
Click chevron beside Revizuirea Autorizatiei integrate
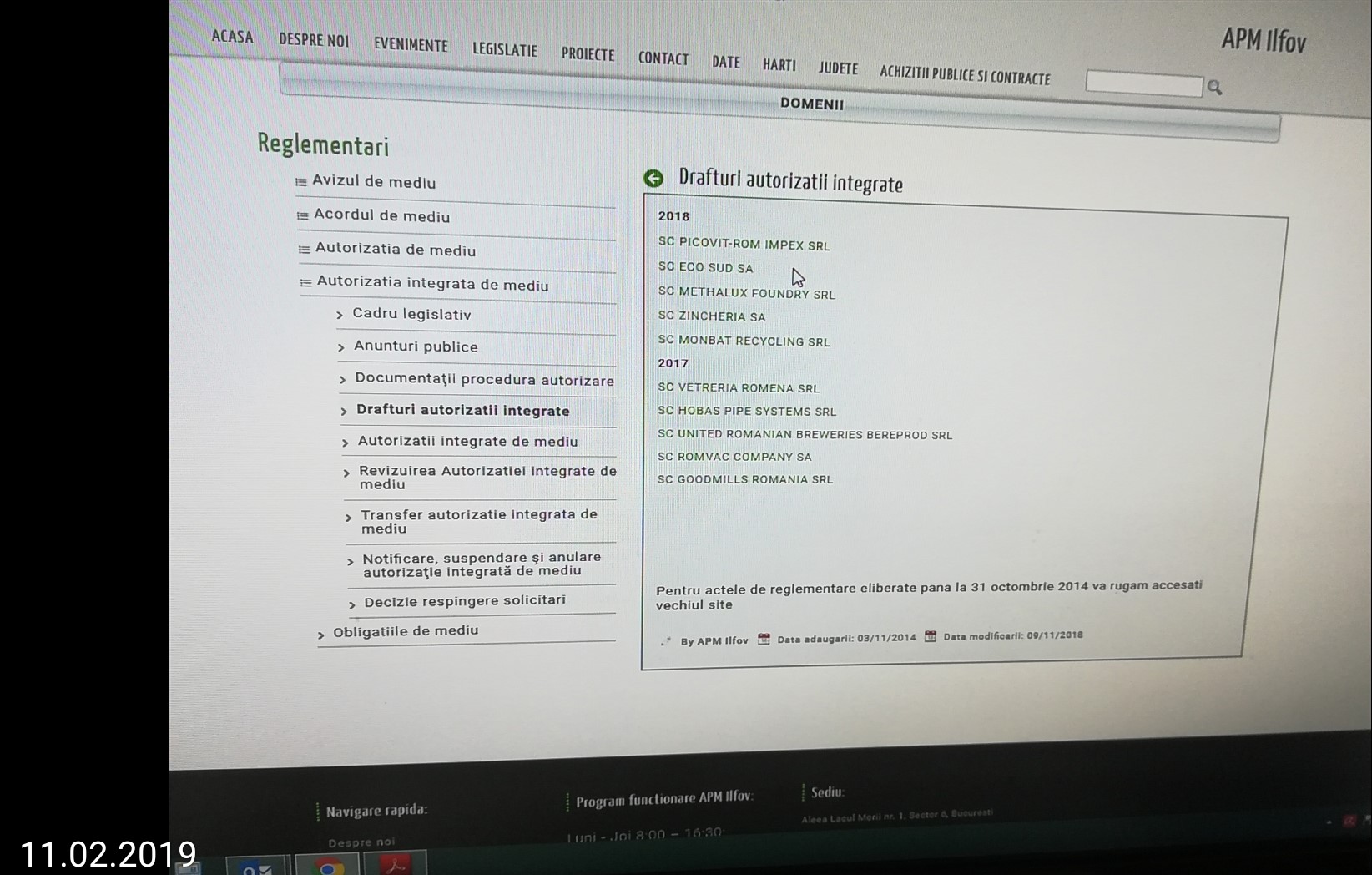[x=346, y=473]
